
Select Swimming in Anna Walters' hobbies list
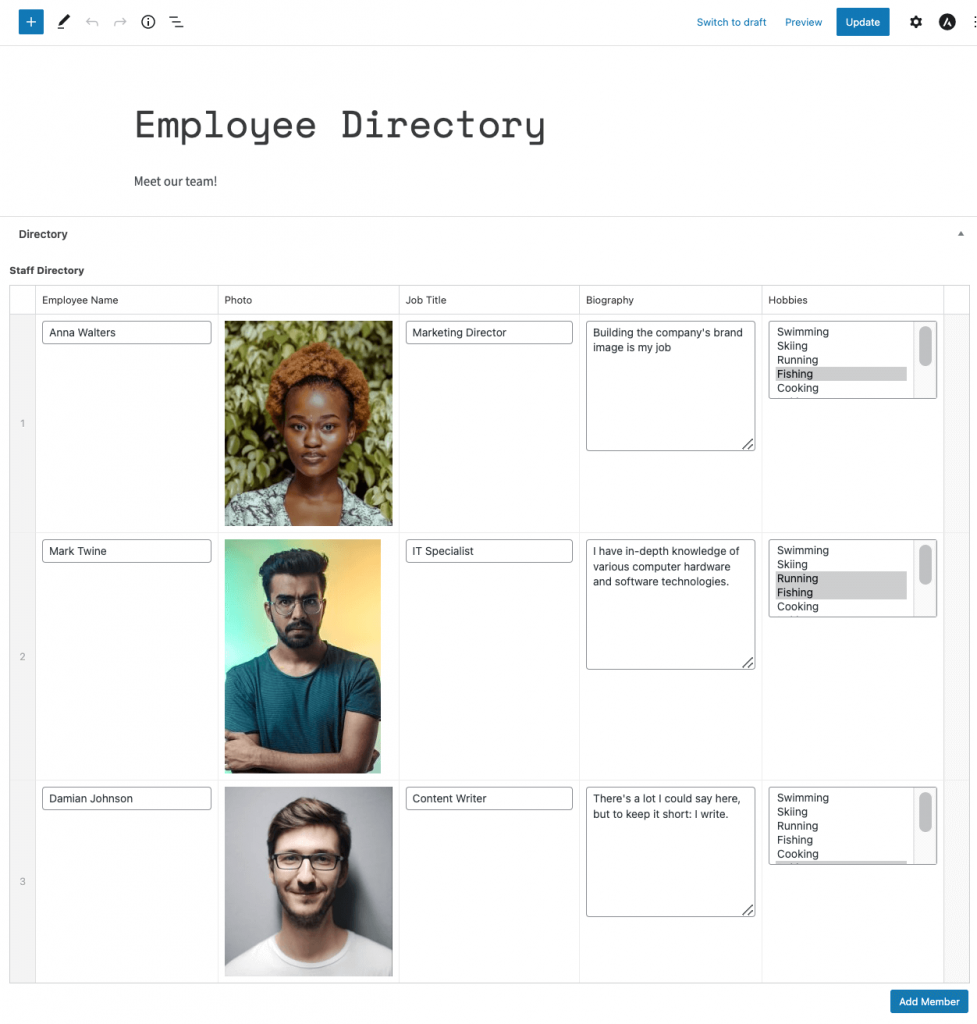[x=841, y=332]
